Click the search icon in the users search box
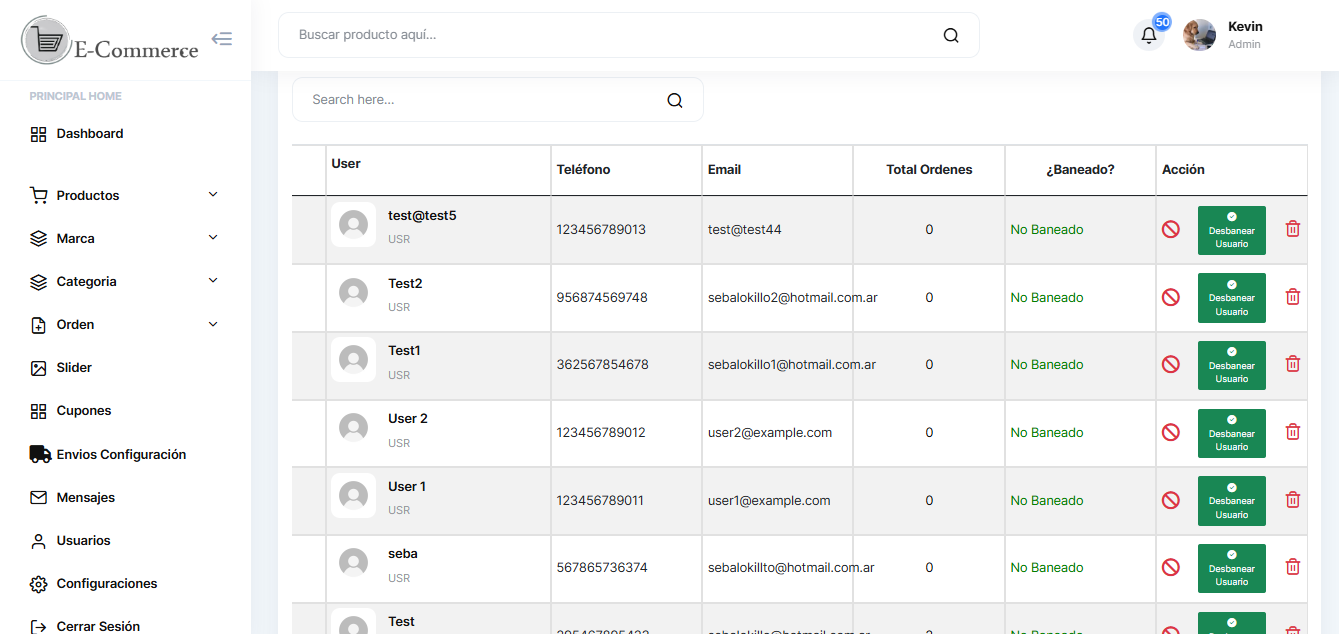The image size is (1339, 634). [674, 100]
